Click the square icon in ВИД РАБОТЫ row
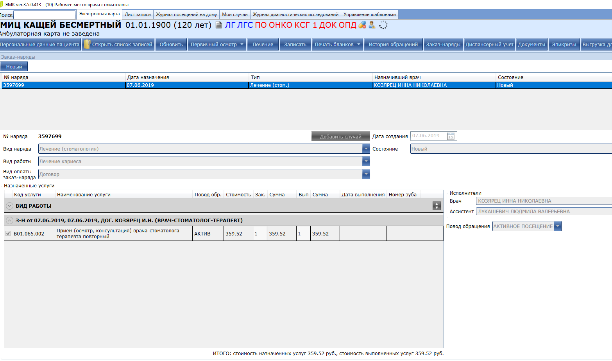The height and width of the screenshot is (361, 612). click(437, 206)
